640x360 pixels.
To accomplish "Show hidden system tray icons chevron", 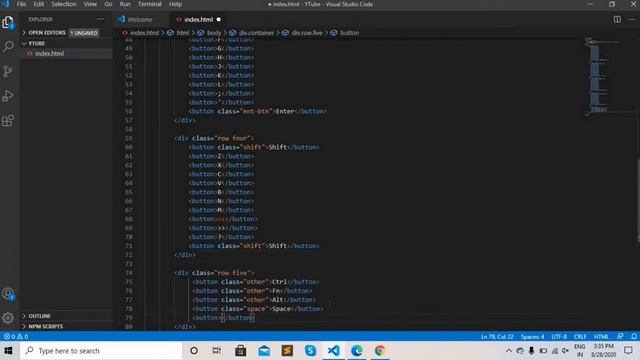I will coord(509,351).
